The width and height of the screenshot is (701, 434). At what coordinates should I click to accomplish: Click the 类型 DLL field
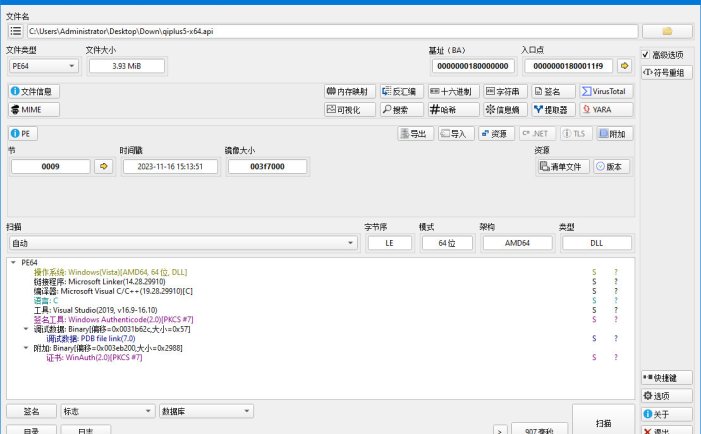(x=597, y=243)
